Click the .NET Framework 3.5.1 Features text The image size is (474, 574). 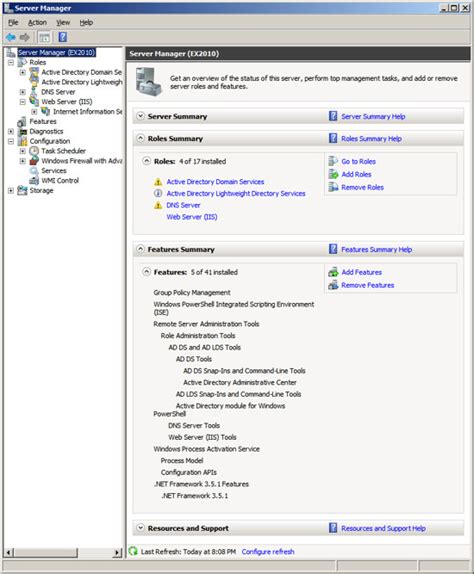pos(201,484)
